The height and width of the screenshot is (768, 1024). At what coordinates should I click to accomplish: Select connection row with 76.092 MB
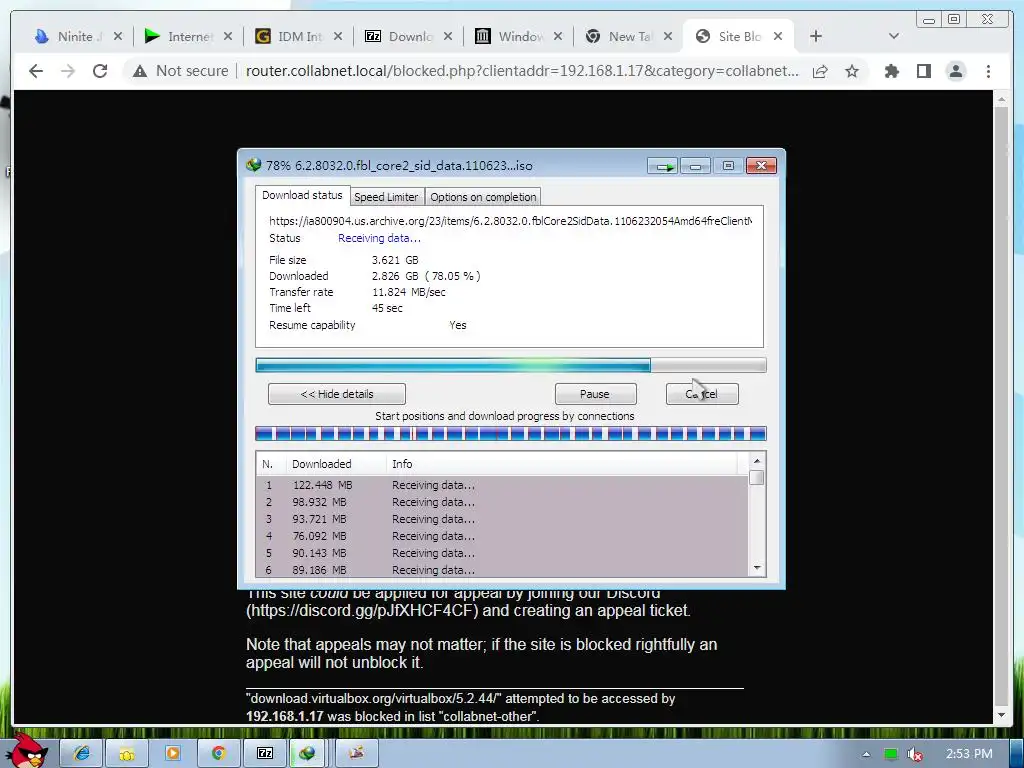pyautogui.click(x=502, y=536)
